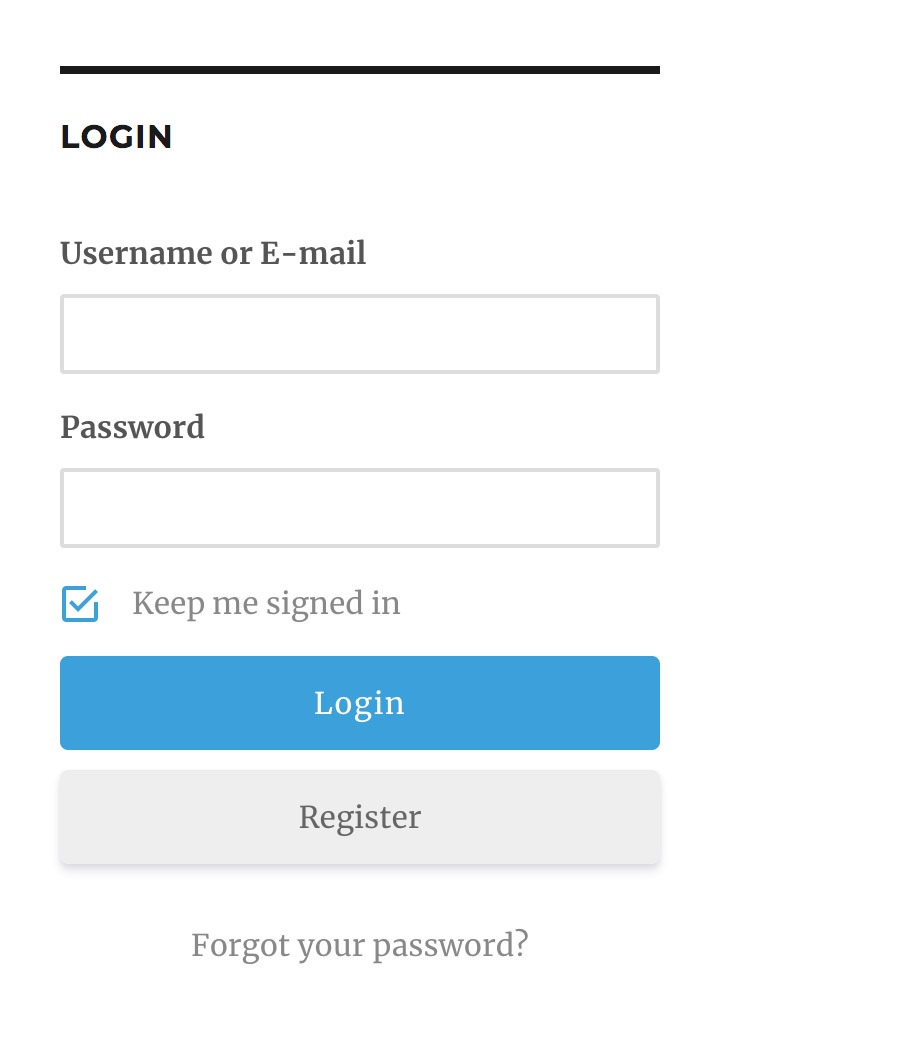Click the word "Login" on blue button

tap(359, 703)
